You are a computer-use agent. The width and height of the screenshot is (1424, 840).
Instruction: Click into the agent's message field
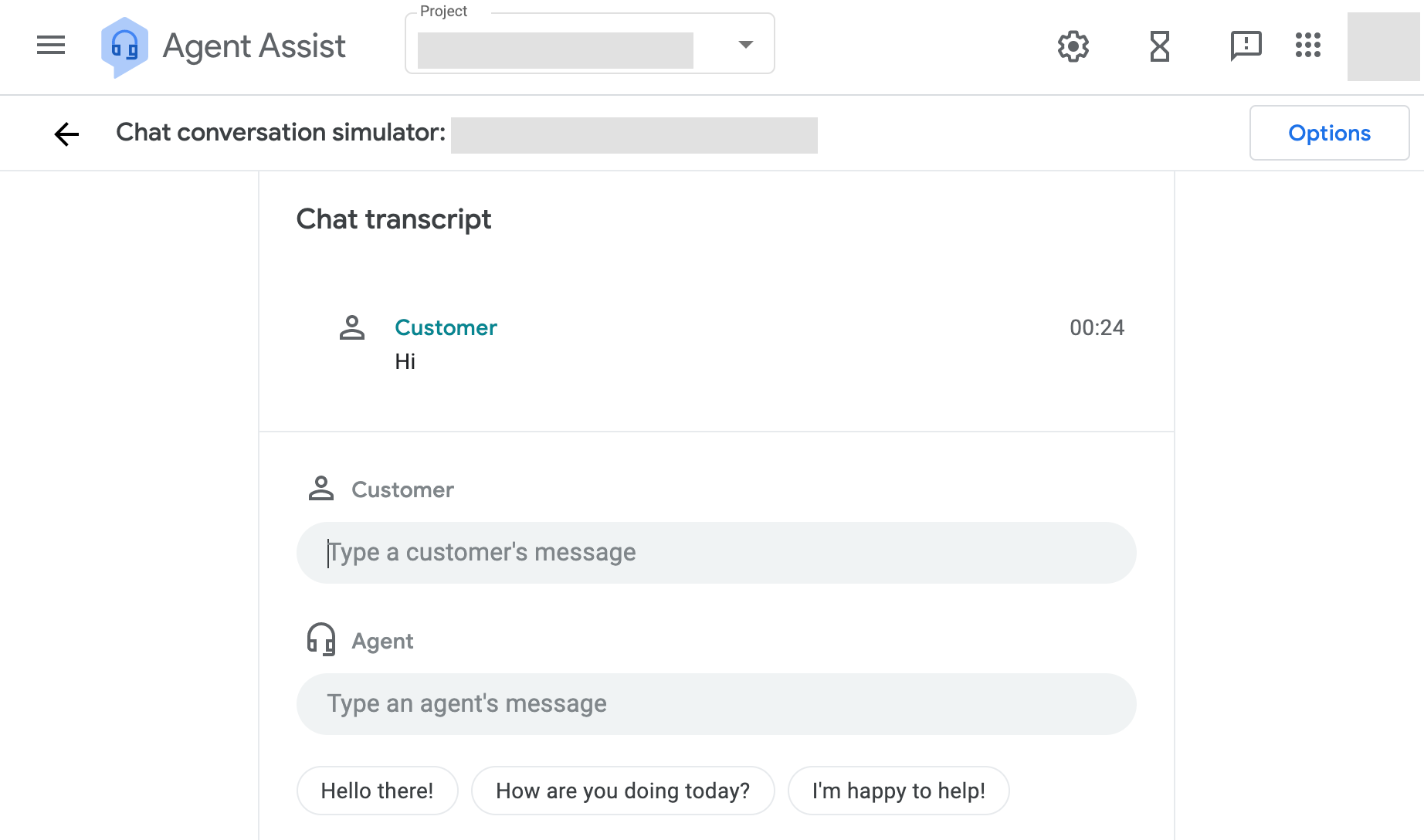point(716,704)
